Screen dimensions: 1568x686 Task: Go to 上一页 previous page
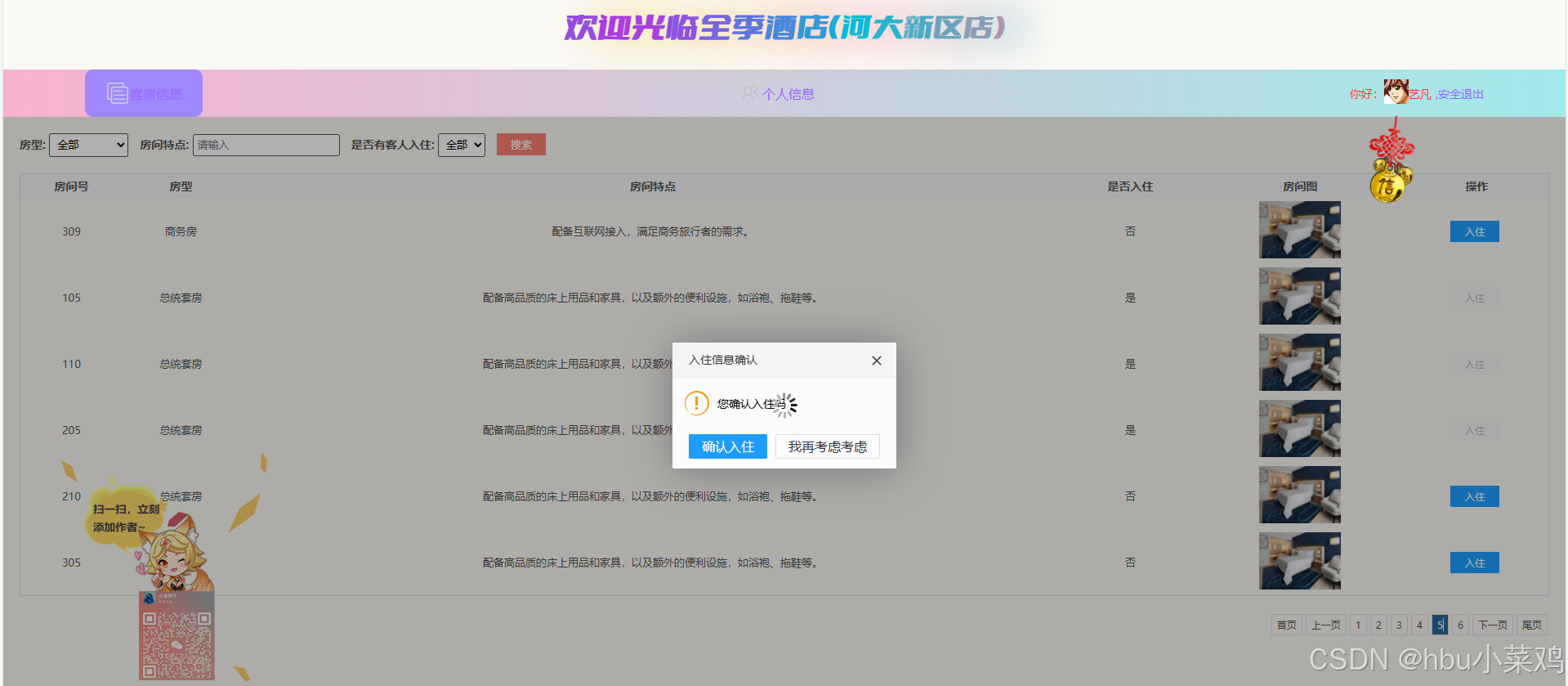tap(1326, 625)
